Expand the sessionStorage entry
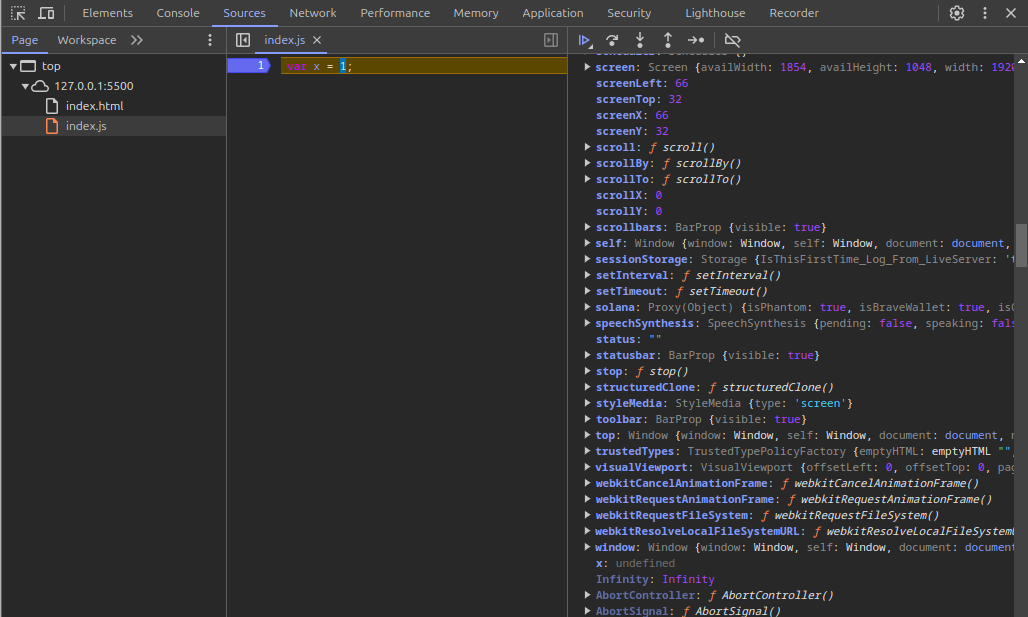Viewport: 1028px width, 617px height. coord(587,259)
